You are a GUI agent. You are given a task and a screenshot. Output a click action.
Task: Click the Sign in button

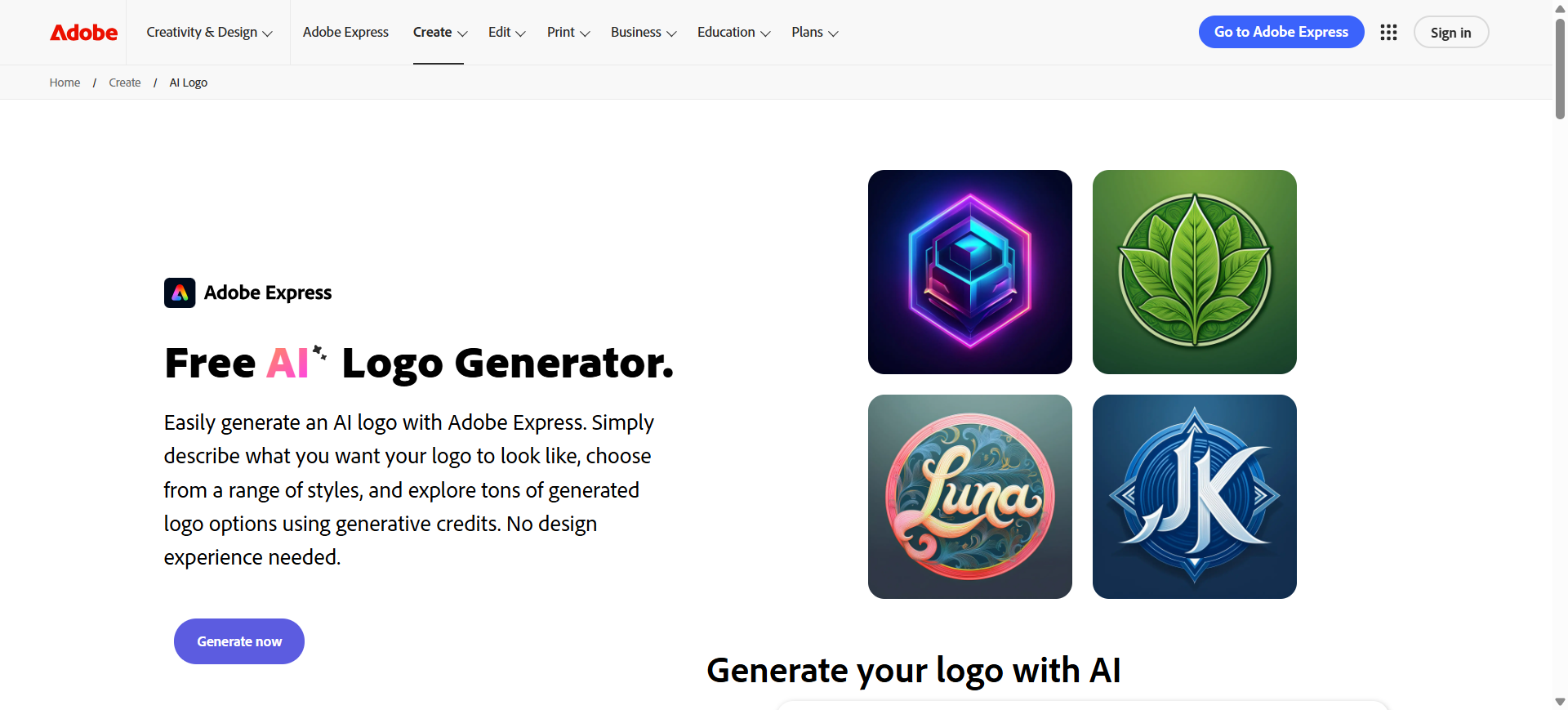[x=1451, y=33]
